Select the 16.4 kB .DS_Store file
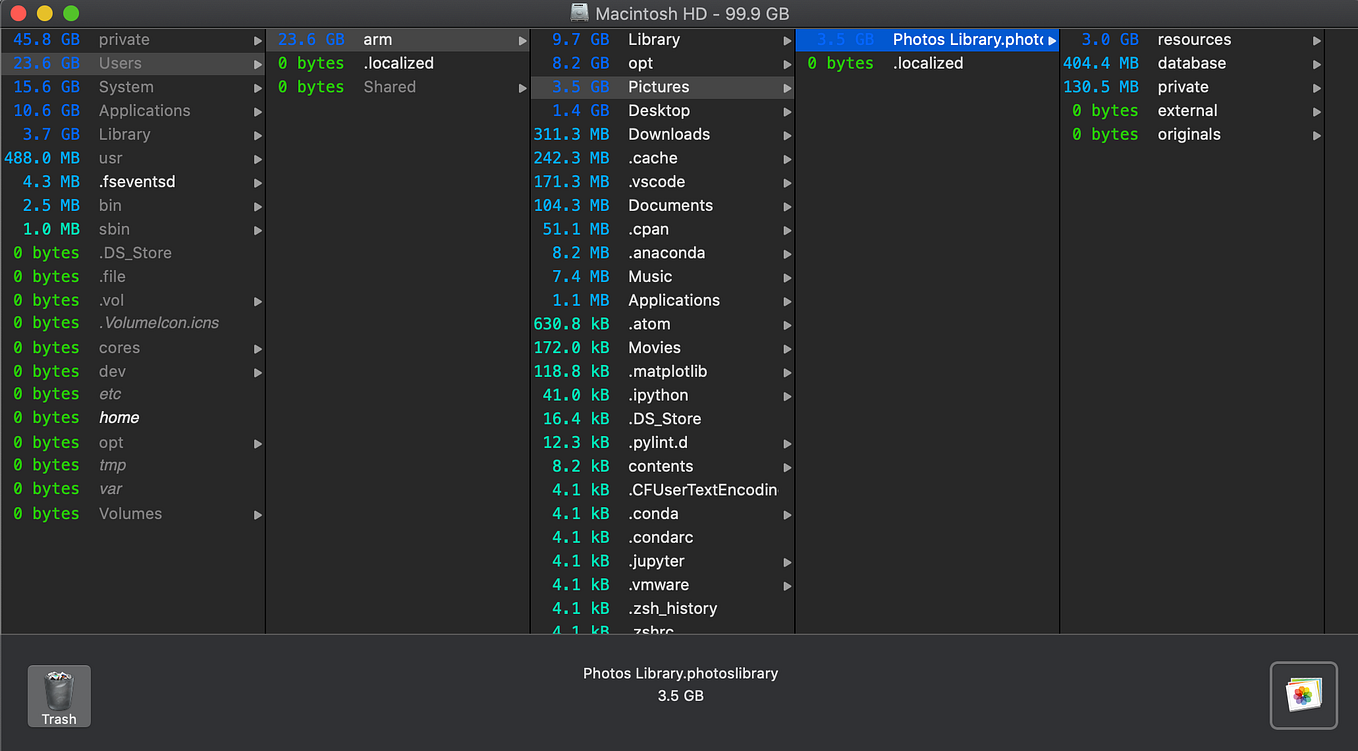The image size is (1358, 751). (x=663, y=419)
